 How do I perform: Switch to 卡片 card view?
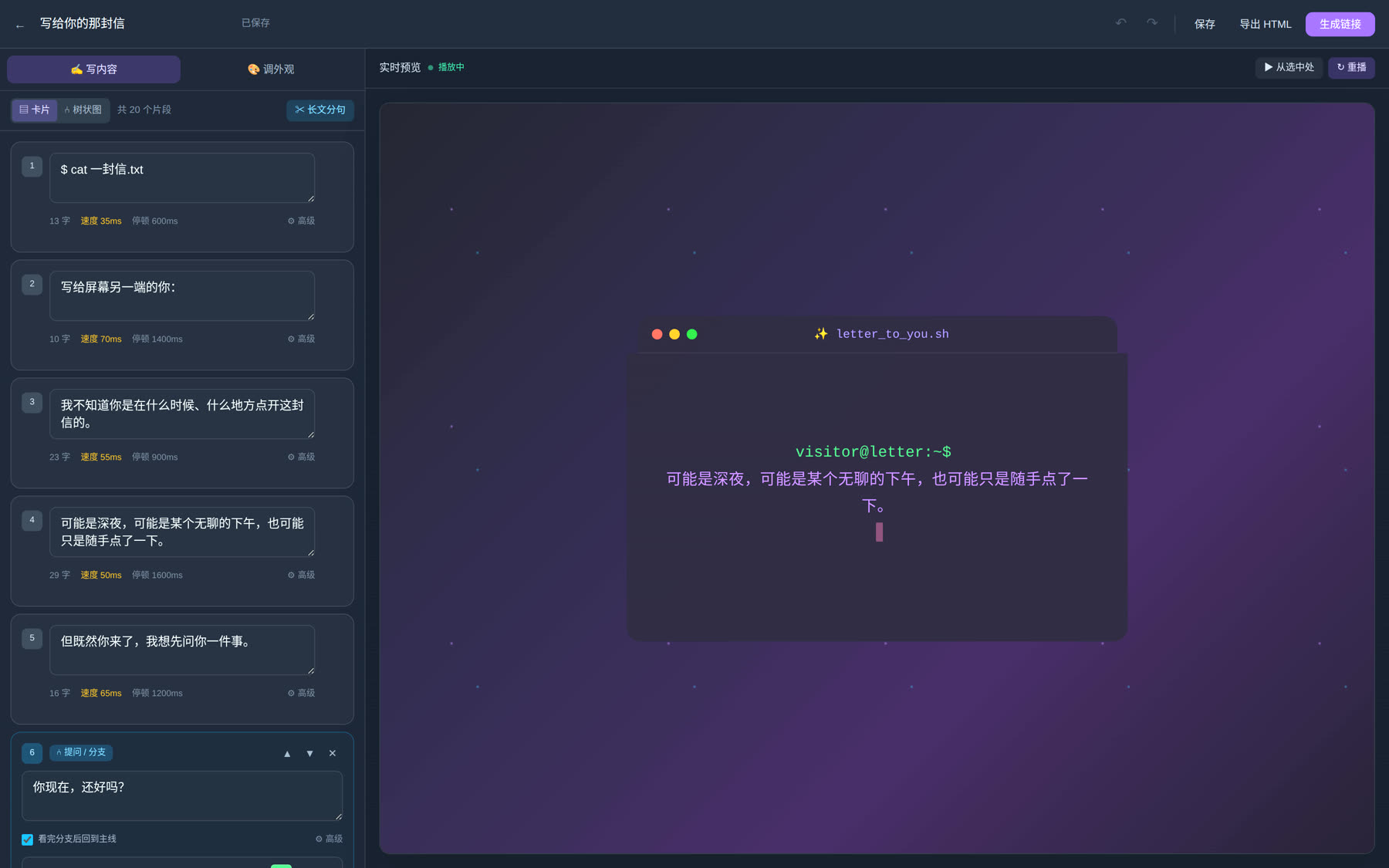tap(35, 110)
